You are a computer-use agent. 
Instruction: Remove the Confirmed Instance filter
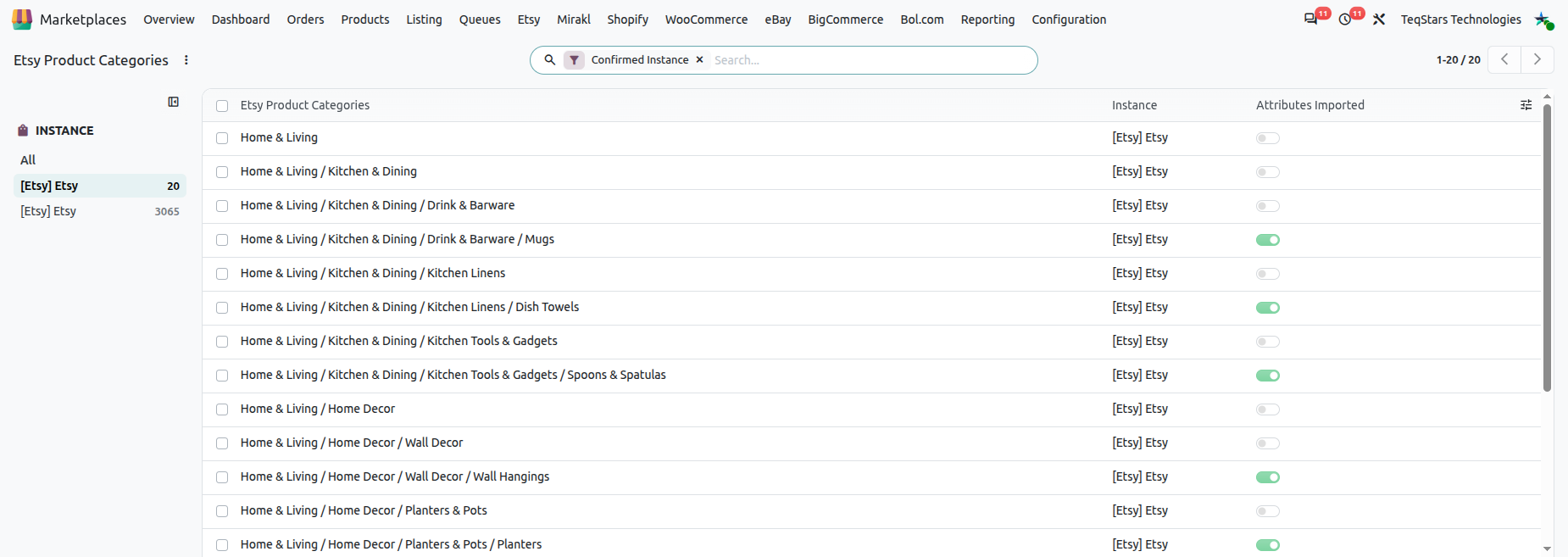700,60
